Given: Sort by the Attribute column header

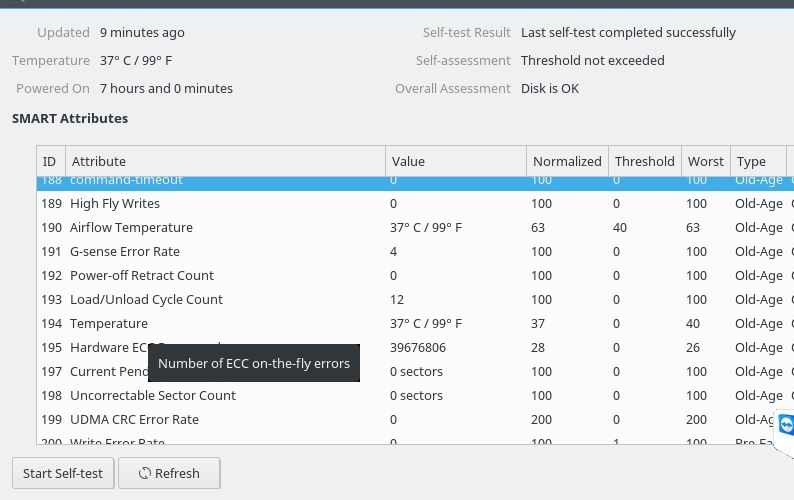Looking at the screenshot, I should pos(225,161).
